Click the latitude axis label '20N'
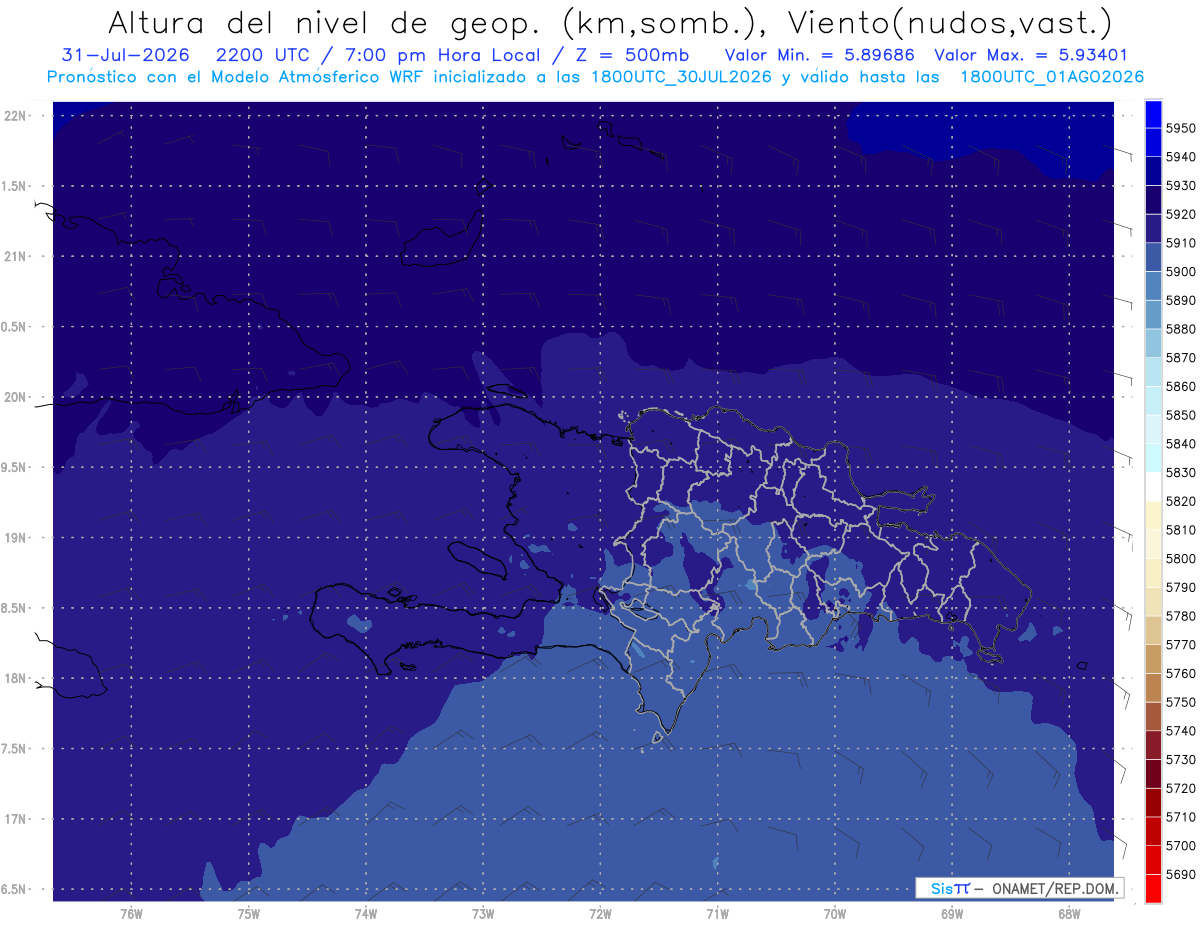This screenshot has width=1200, height=927. tap(15, 398)
